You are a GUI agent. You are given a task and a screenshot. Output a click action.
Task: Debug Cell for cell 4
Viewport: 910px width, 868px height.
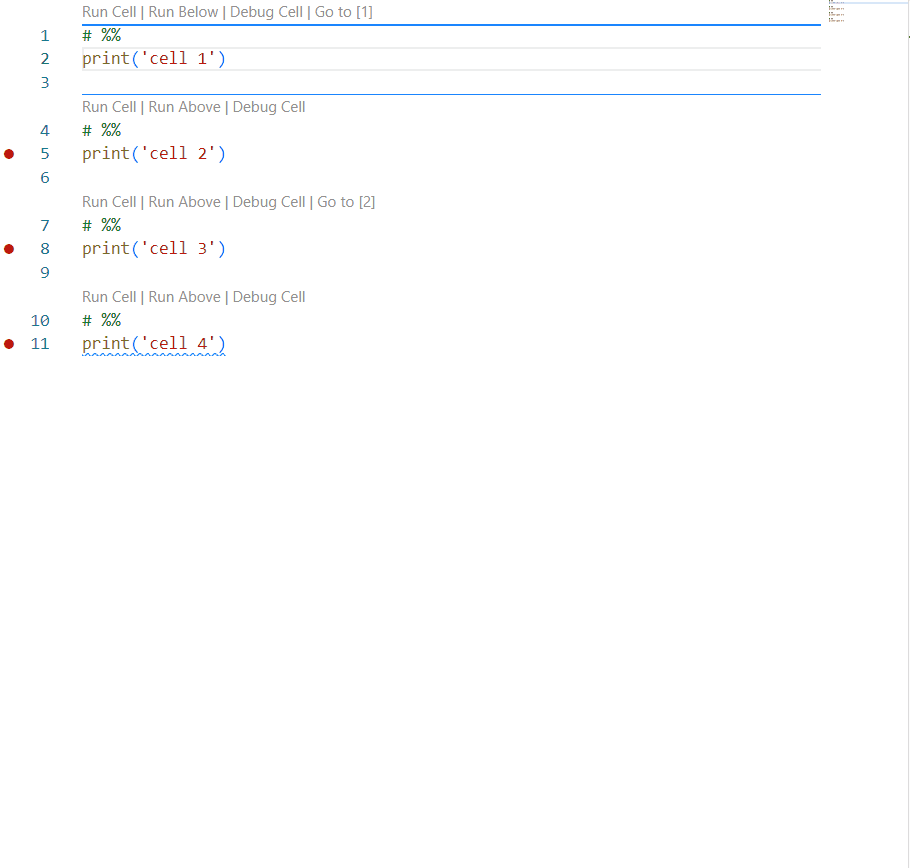(268, 296)
